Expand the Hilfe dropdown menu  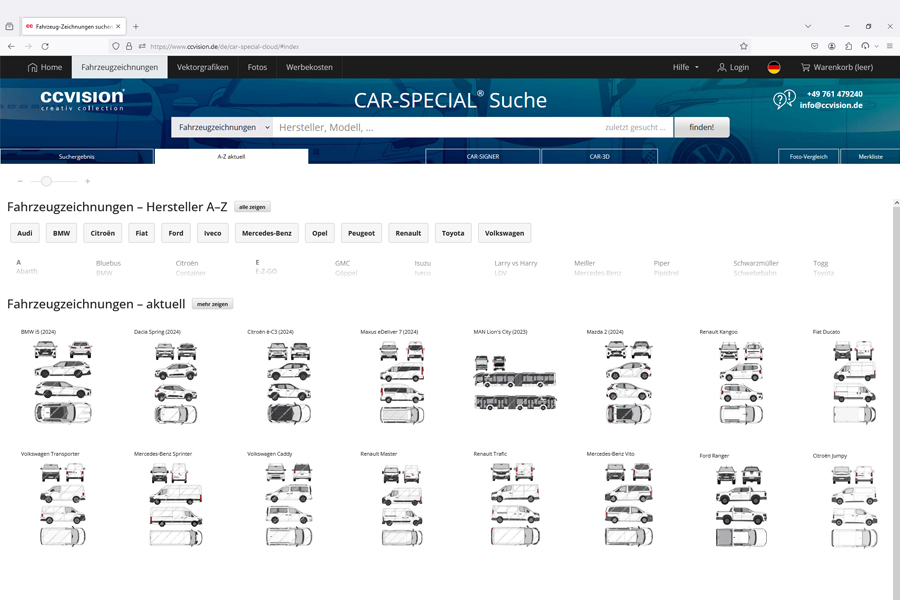click(686, 67)
